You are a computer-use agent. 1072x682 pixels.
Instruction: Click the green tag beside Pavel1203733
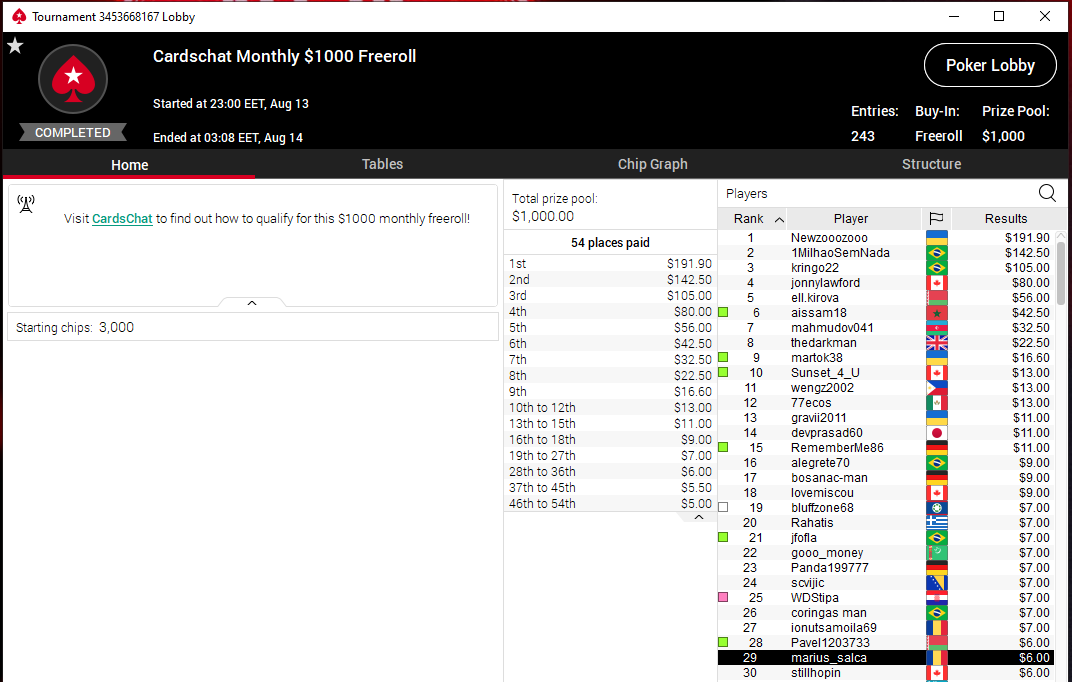pos(723,642)
